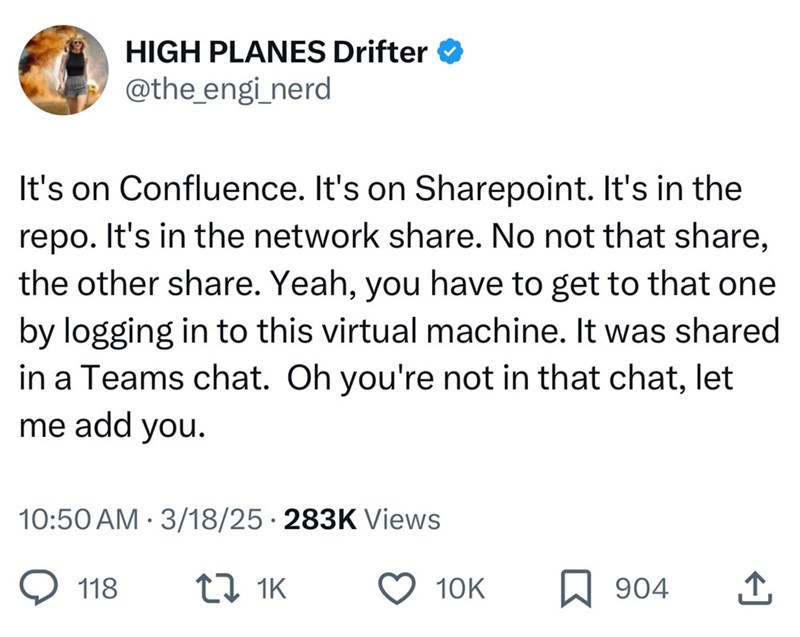Click the 10:50 AM timestamp
This screenshot has height=637, width=800.
pos(79,519)
